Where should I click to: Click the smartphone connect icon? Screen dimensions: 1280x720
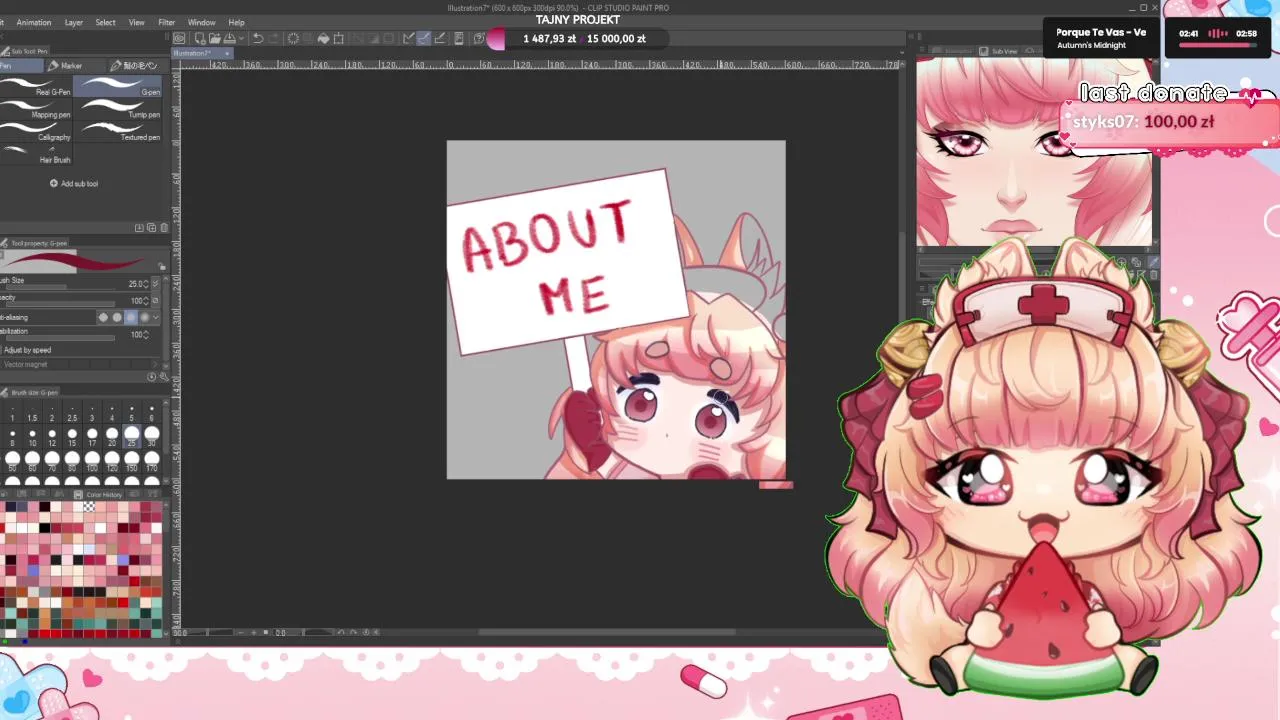click(x=458, y=38)
